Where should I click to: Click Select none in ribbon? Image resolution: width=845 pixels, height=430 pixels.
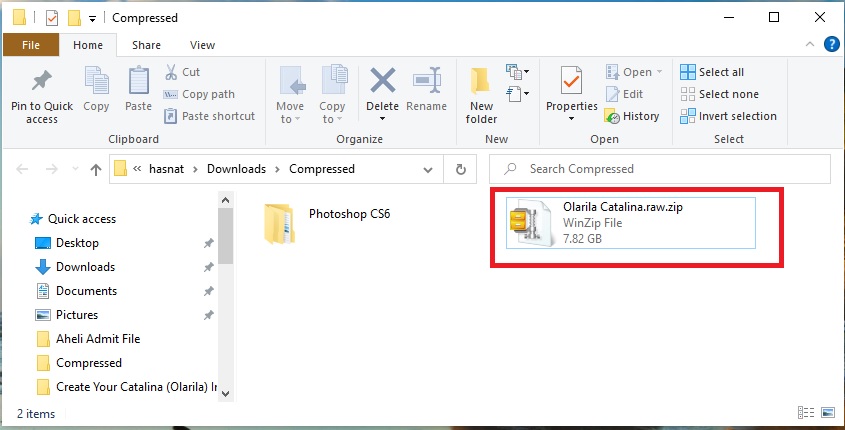point(719,94)
